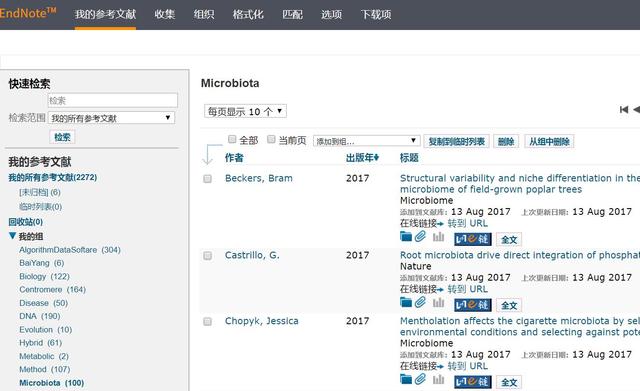Open AlgorithmDataSoftare (304) group

tap(70, 250)
